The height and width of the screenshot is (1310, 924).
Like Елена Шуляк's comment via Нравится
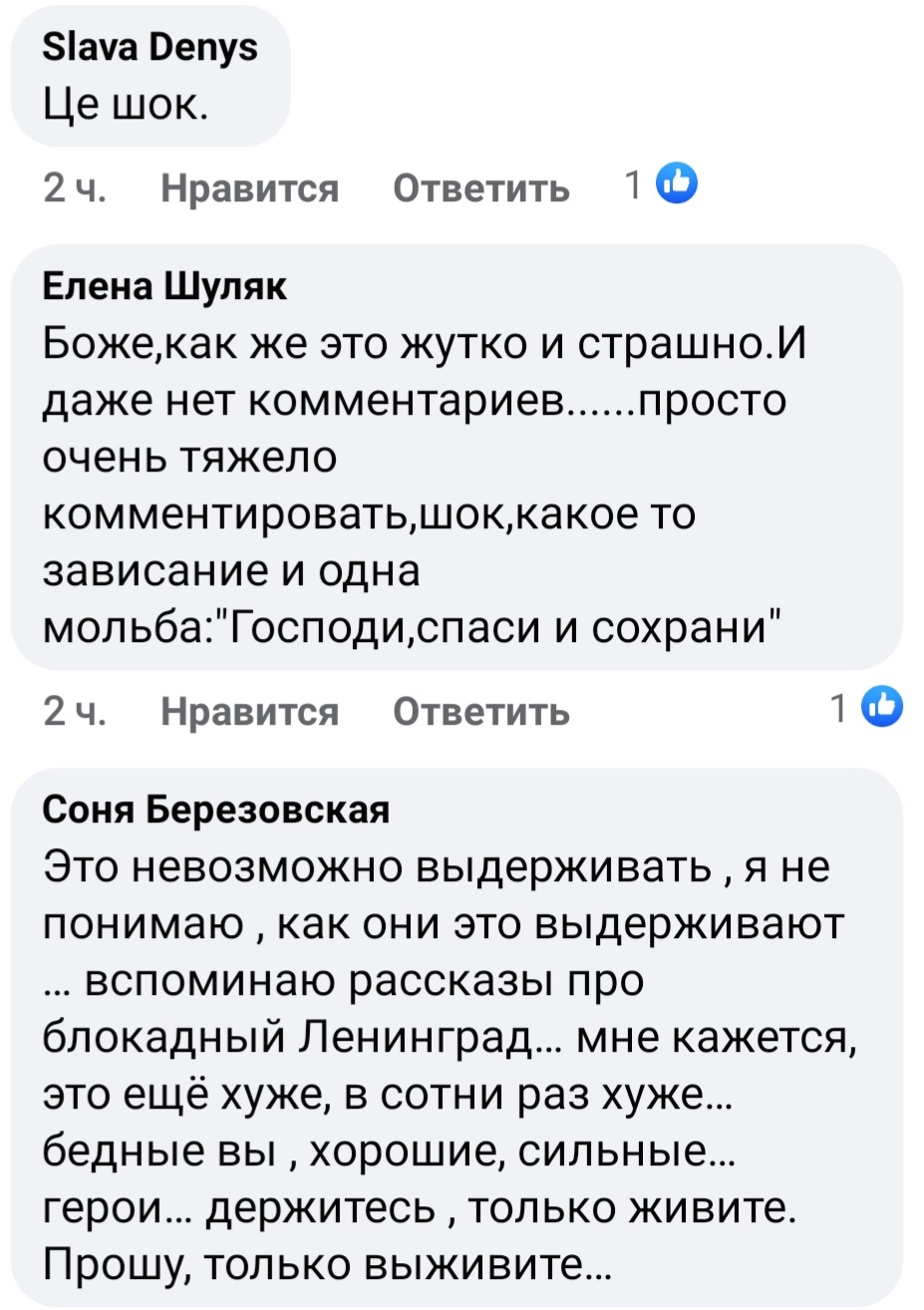[x=250, y=711]
